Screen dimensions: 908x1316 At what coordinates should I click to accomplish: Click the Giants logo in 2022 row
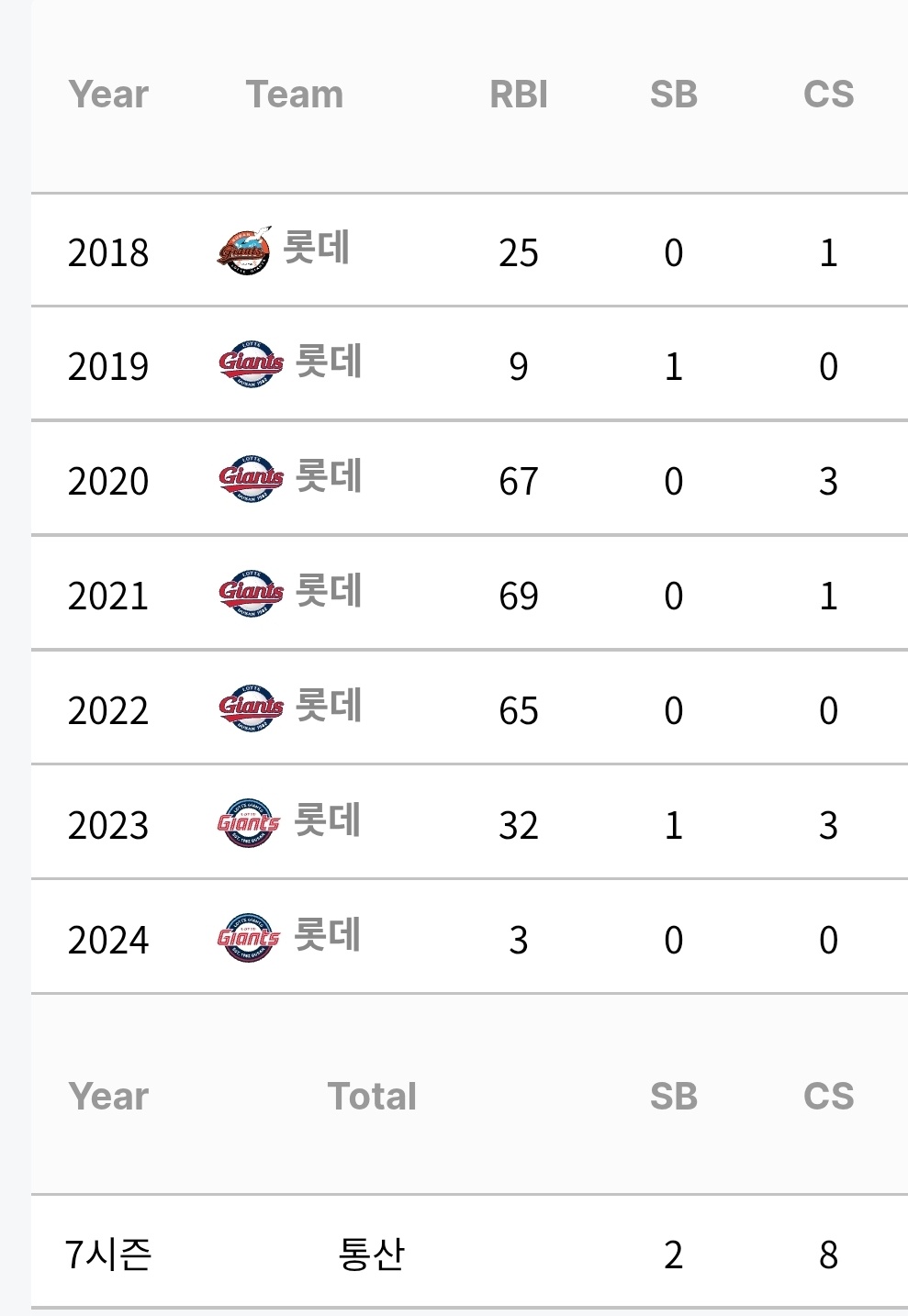coord(251,708)
